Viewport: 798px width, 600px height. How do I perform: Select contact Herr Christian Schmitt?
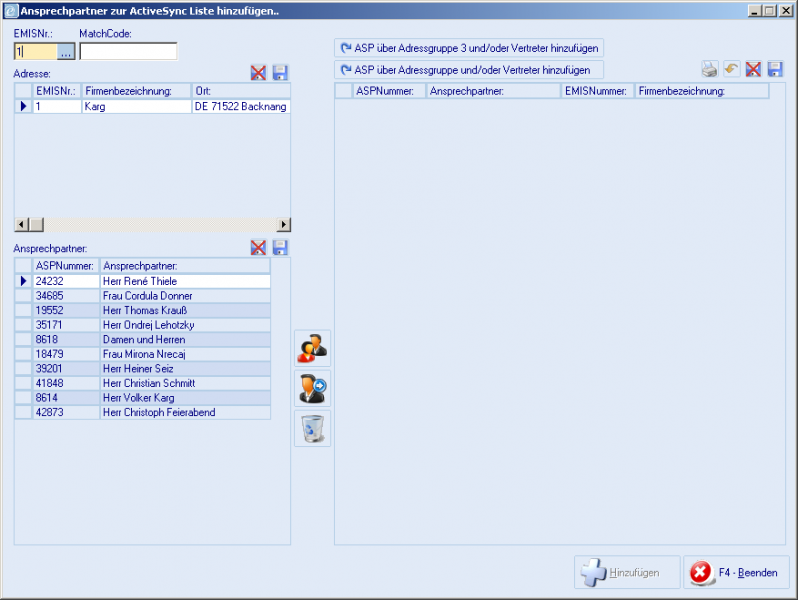point(185,383)
